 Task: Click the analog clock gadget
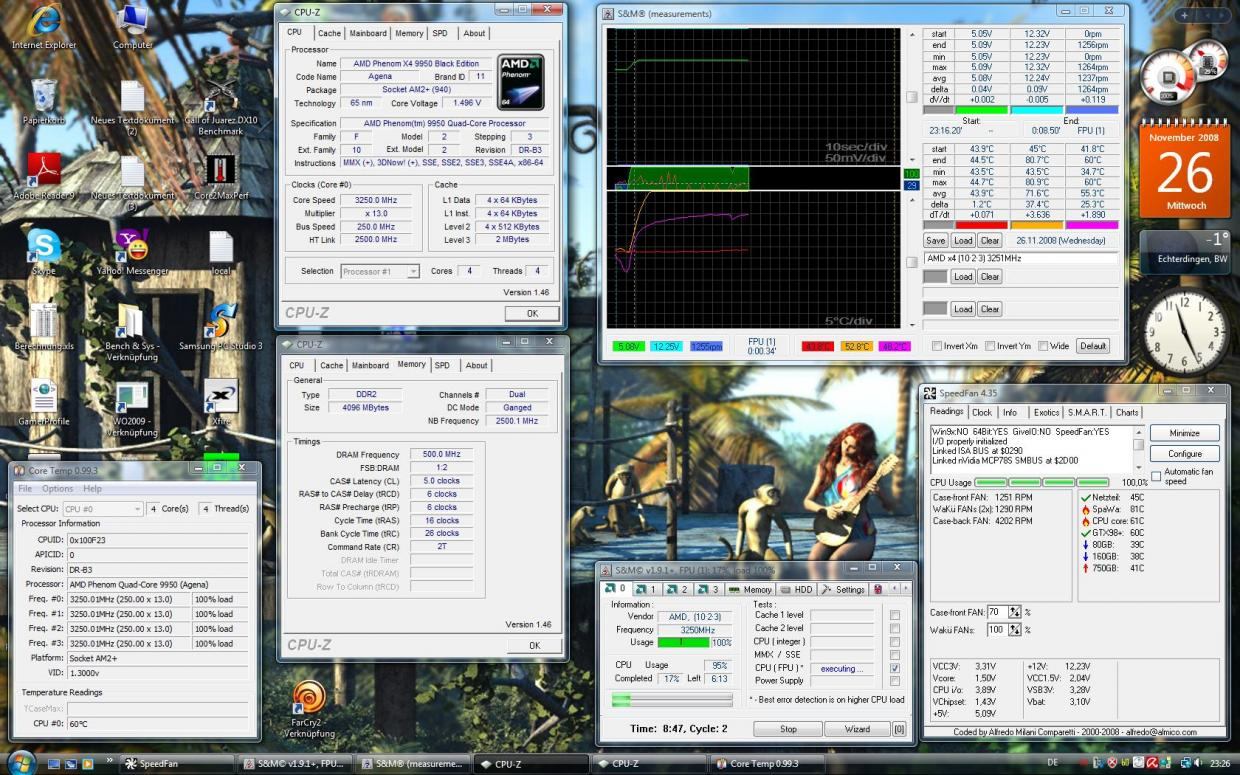click(x=1184, y=334)
